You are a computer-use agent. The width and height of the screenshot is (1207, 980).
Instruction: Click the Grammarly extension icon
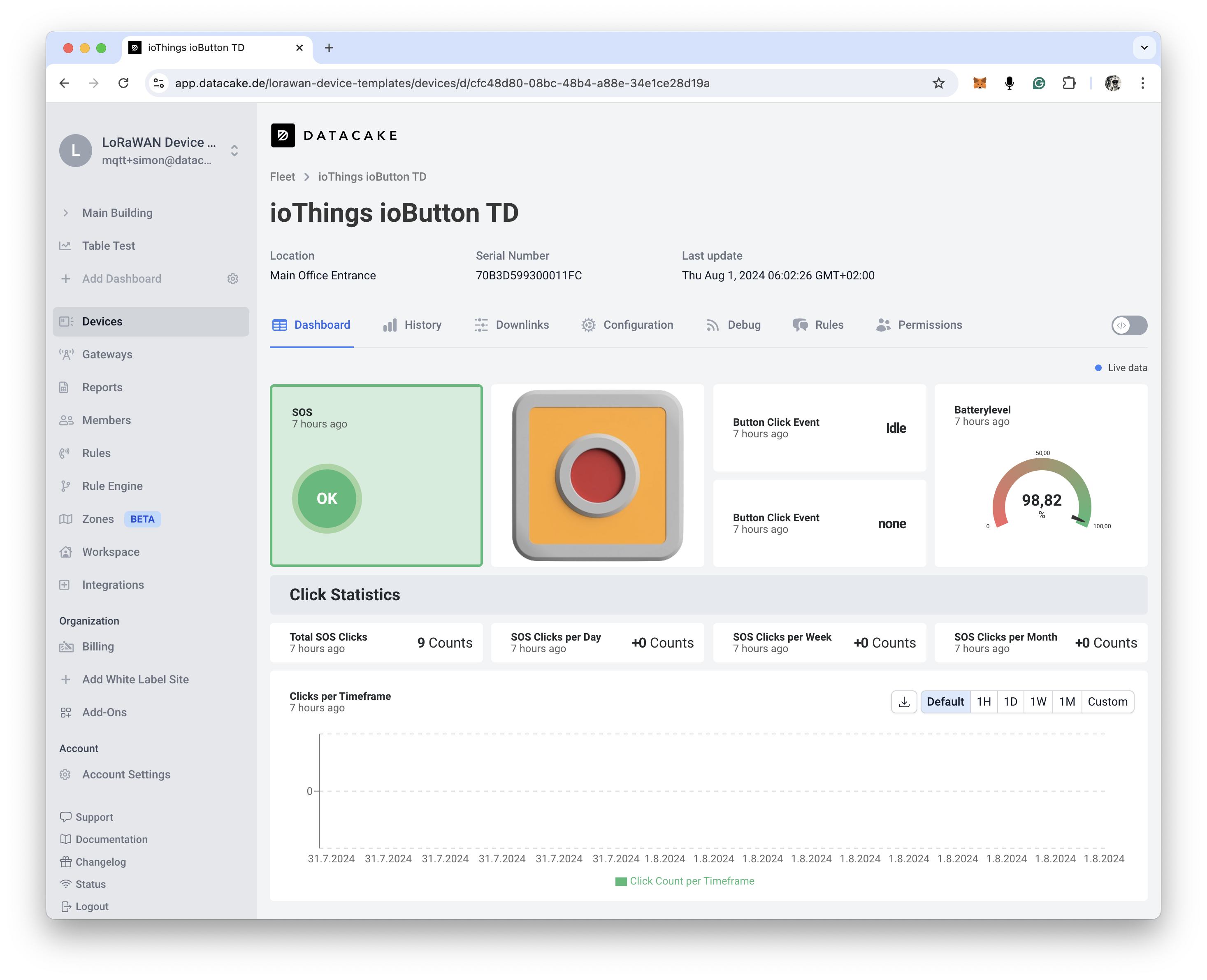[1039, 83]
